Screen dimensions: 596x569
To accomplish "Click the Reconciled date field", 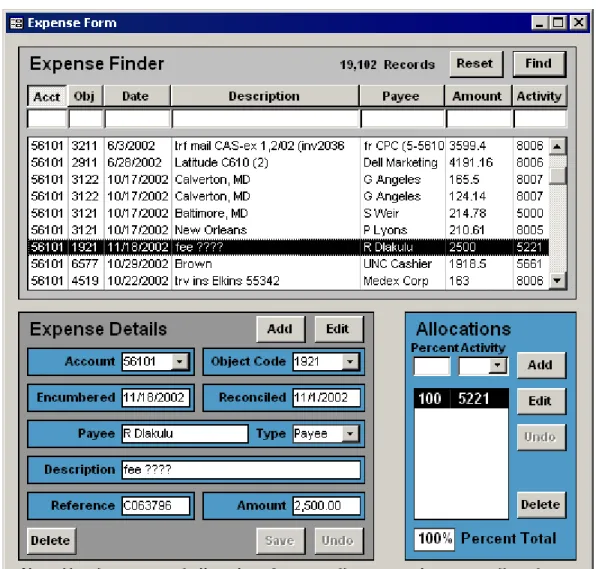I will coord(326,398).
